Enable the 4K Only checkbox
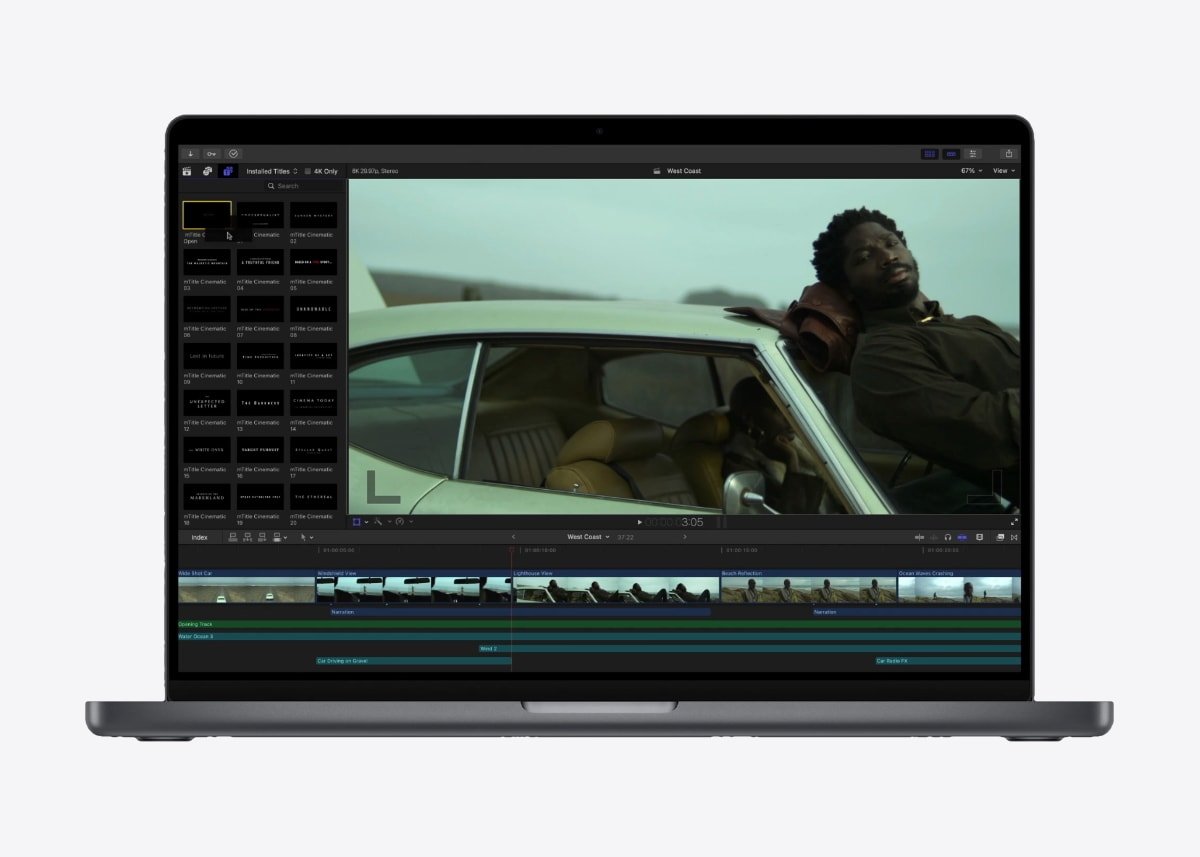The image size is (1200, 857). (308, 171)
